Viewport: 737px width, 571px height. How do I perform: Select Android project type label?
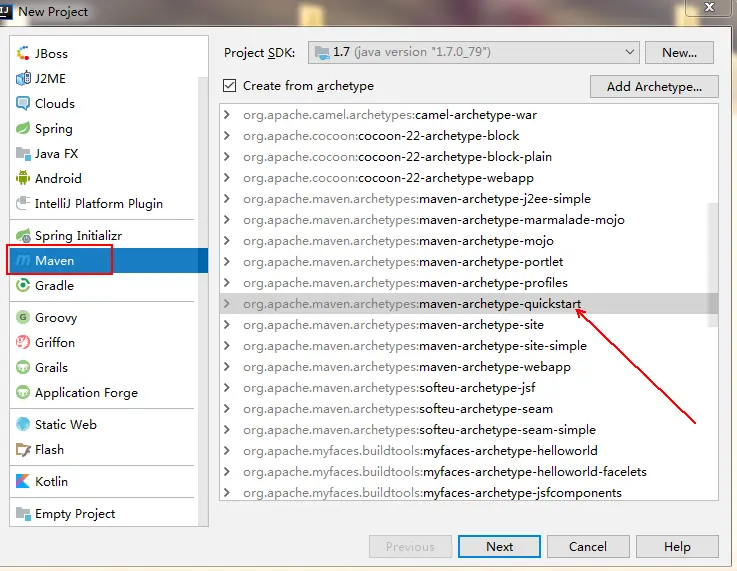click(58, 178)
